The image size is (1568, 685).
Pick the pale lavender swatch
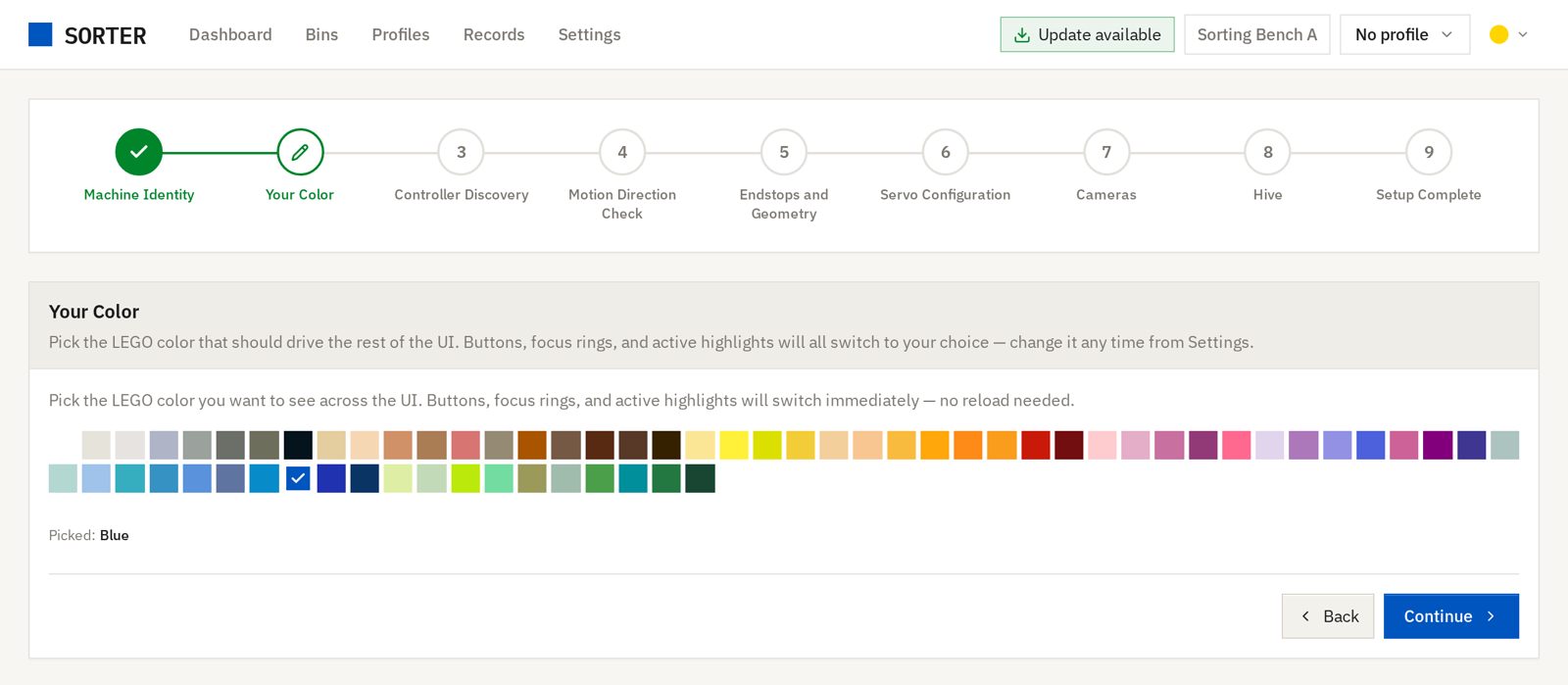[x=1270, y=445]
